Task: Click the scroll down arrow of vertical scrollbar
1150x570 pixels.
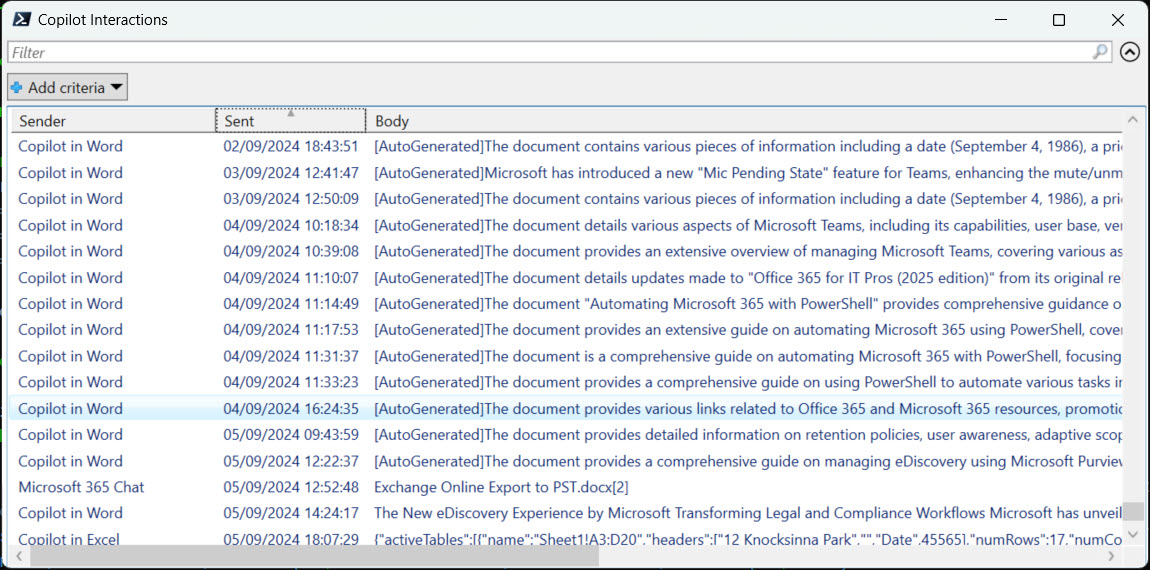Action: pyautogui.click(x=1132, y=535)
